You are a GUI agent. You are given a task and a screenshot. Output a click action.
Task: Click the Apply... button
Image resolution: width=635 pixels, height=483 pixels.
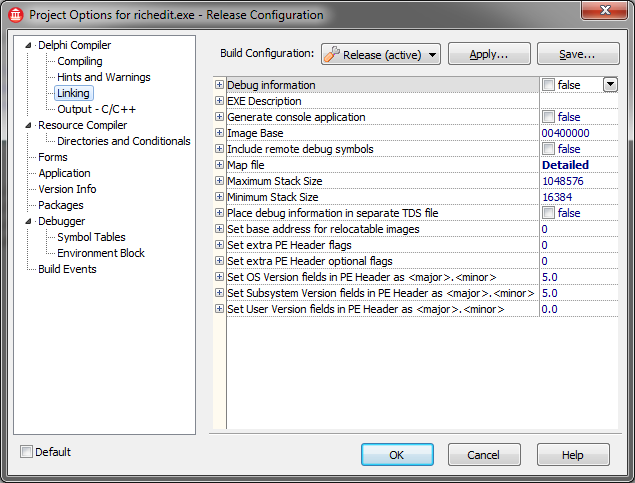tap(489, 54)
